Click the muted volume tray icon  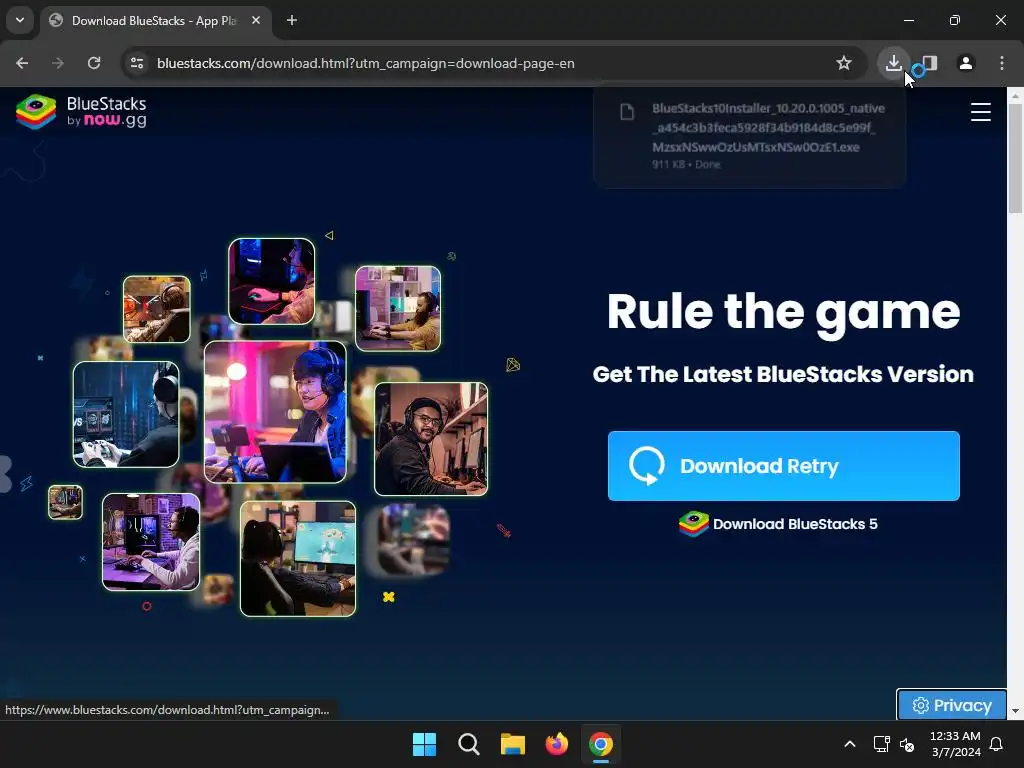click(907, 744)
